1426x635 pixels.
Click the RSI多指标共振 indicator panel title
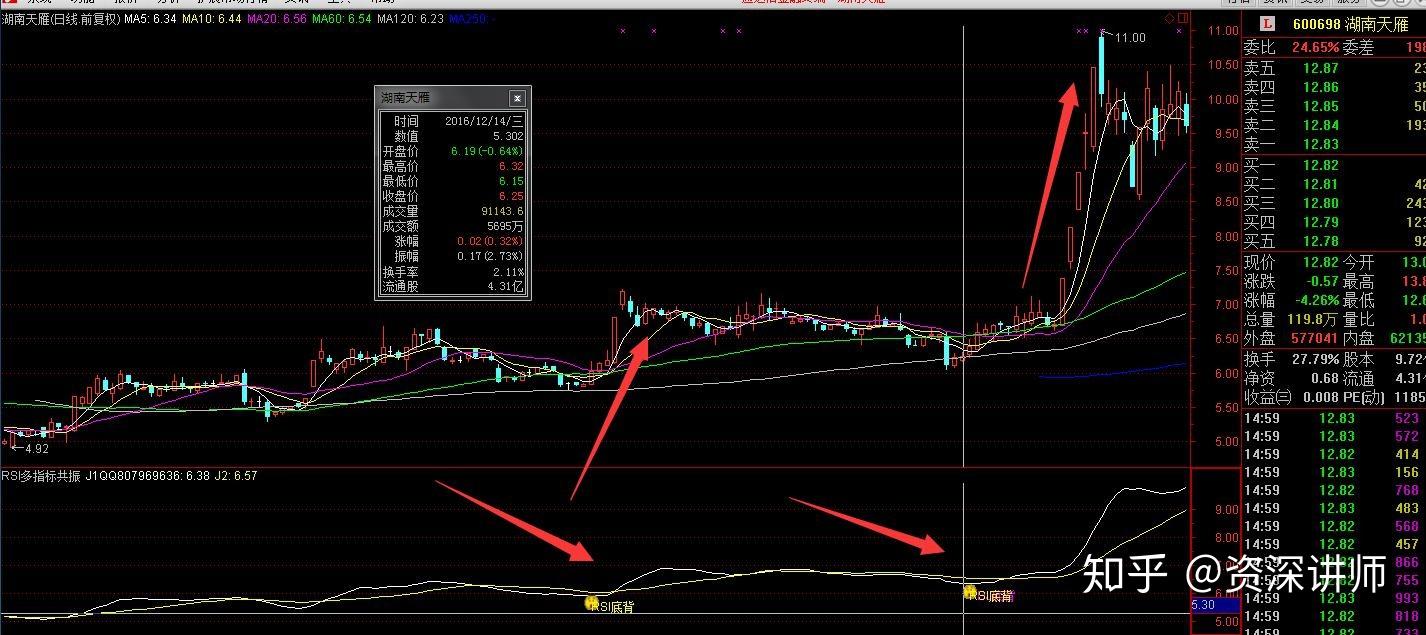click(x=41, y=476)
